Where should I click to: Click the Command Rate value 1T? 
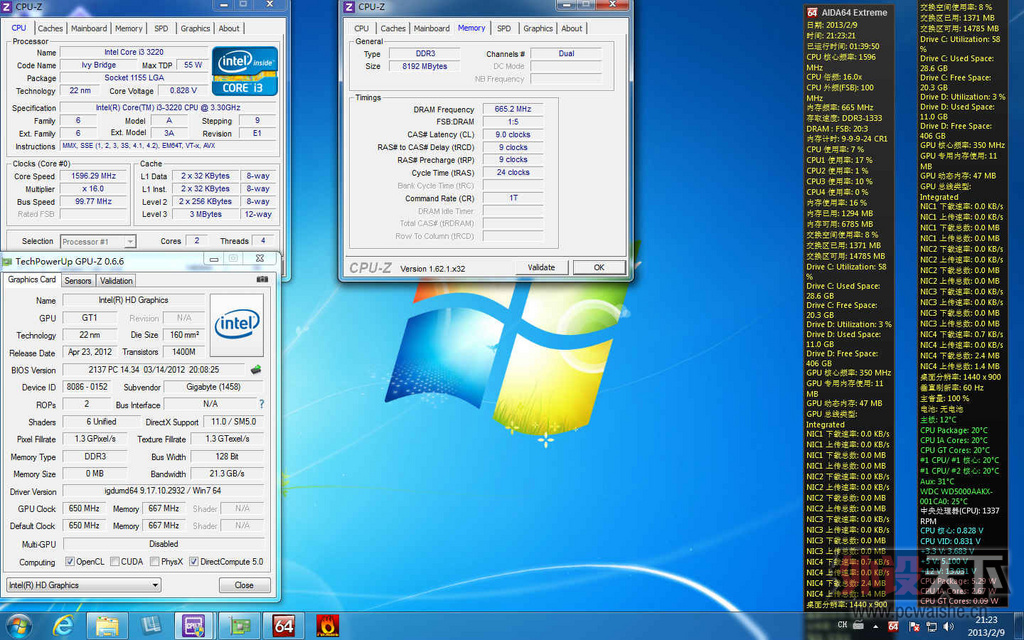point(513,198)
